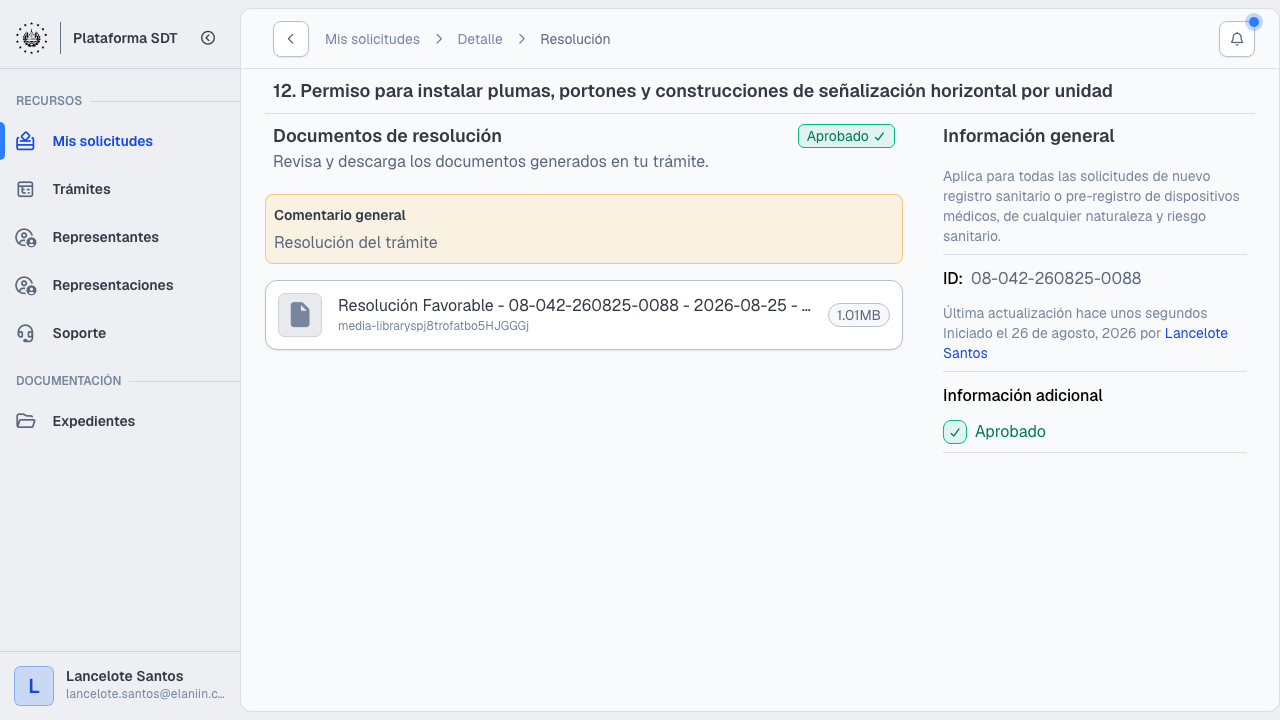The width and height of the screenshot is (1280, 720).
Task: Click the Representaciones person icon
Action: tap(26, 285)
